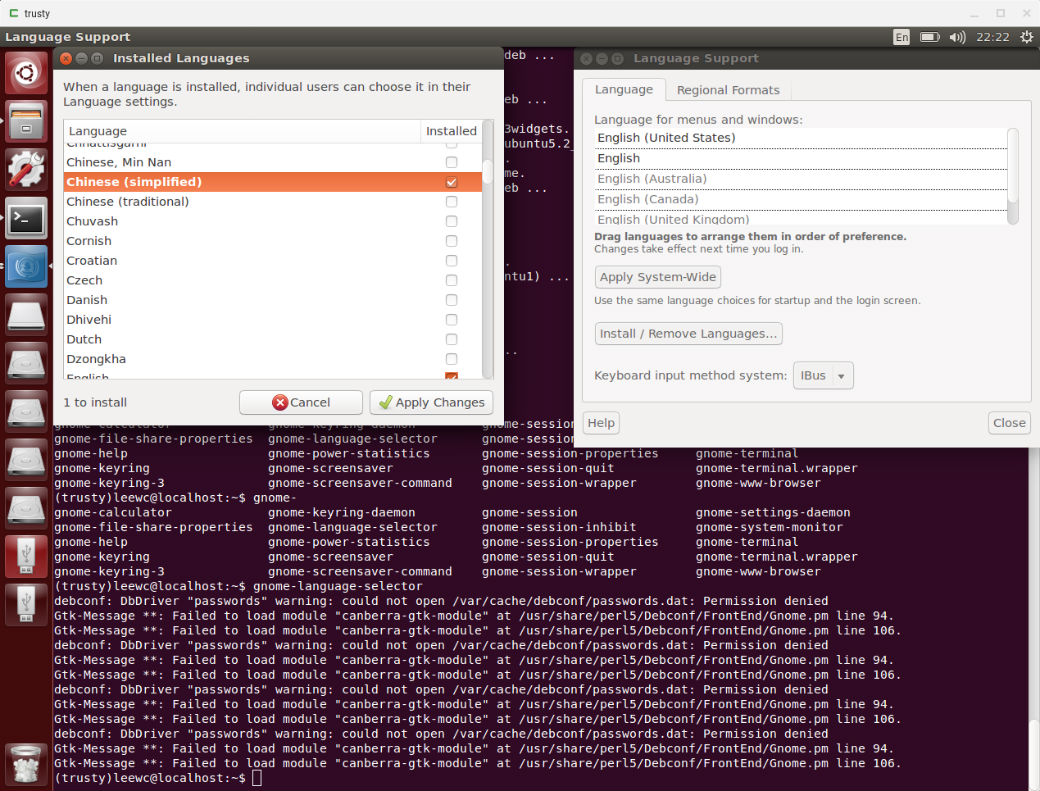Image resolution: width=1040 pixels, height=791 pixels.
Task: Select English (United Kingdom) in menu languages
Action: (x=801, y=219)
